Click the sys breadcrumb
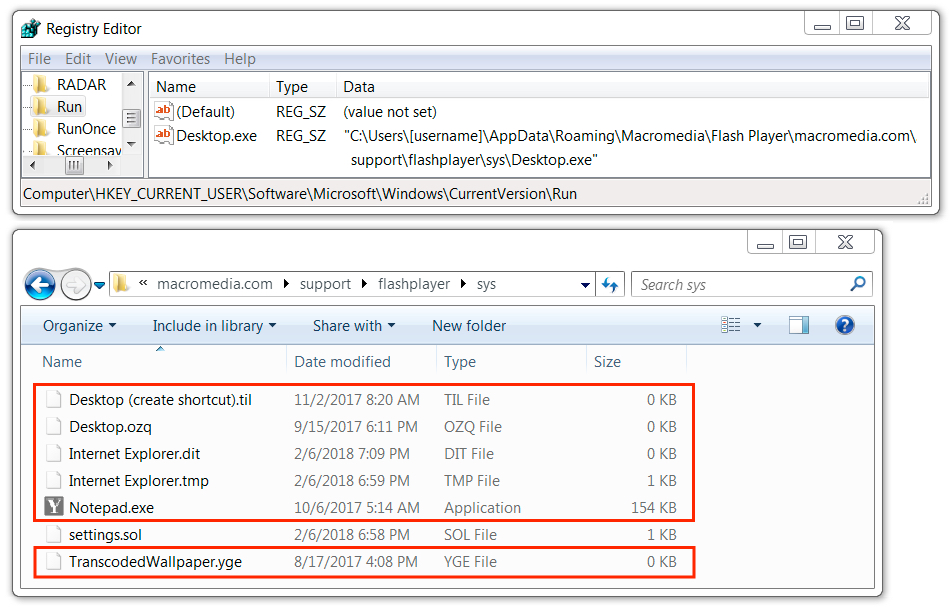 [x=486, y=284]
